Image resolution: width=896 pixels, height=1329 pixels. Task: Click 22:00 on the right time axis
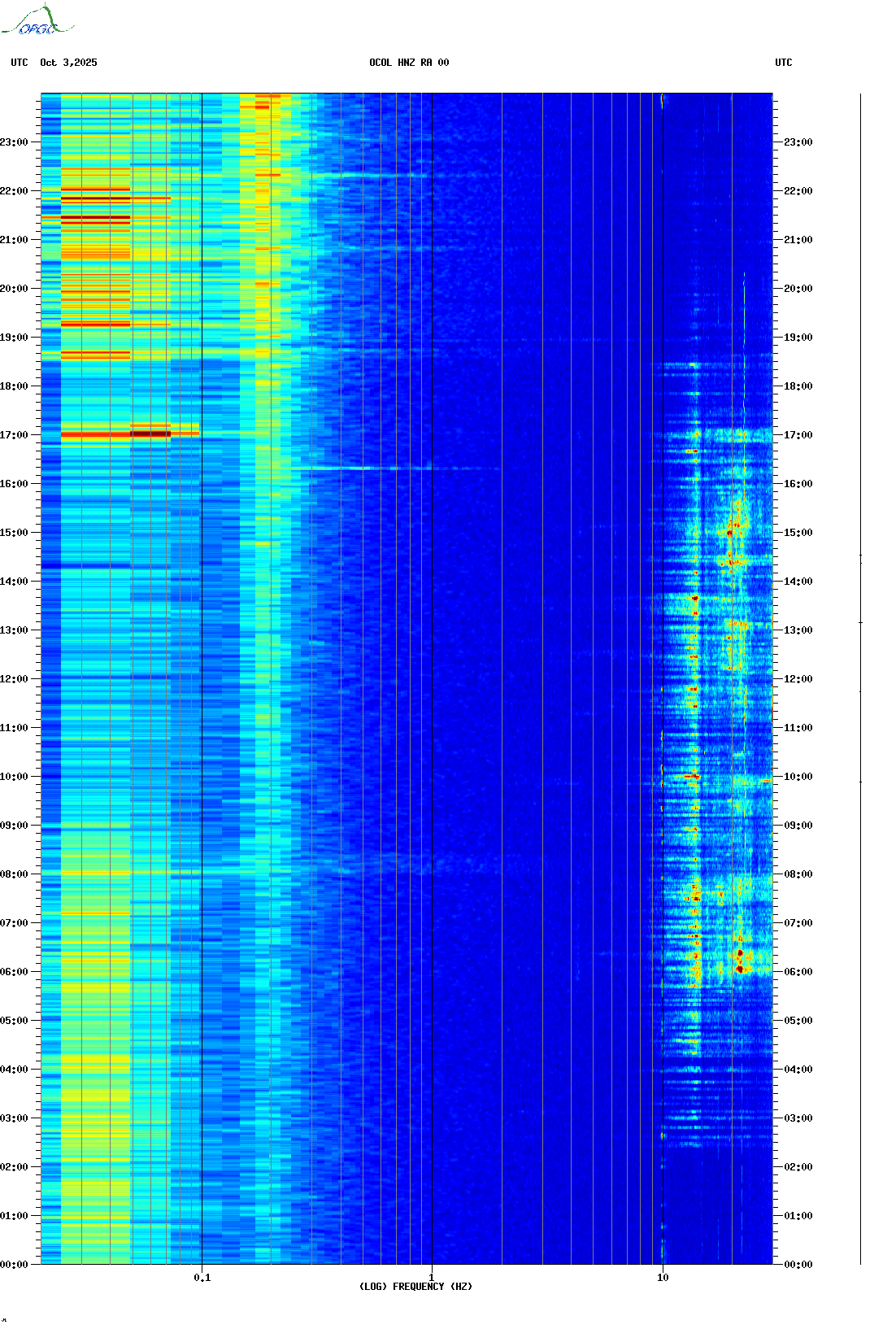pos(798,191)
